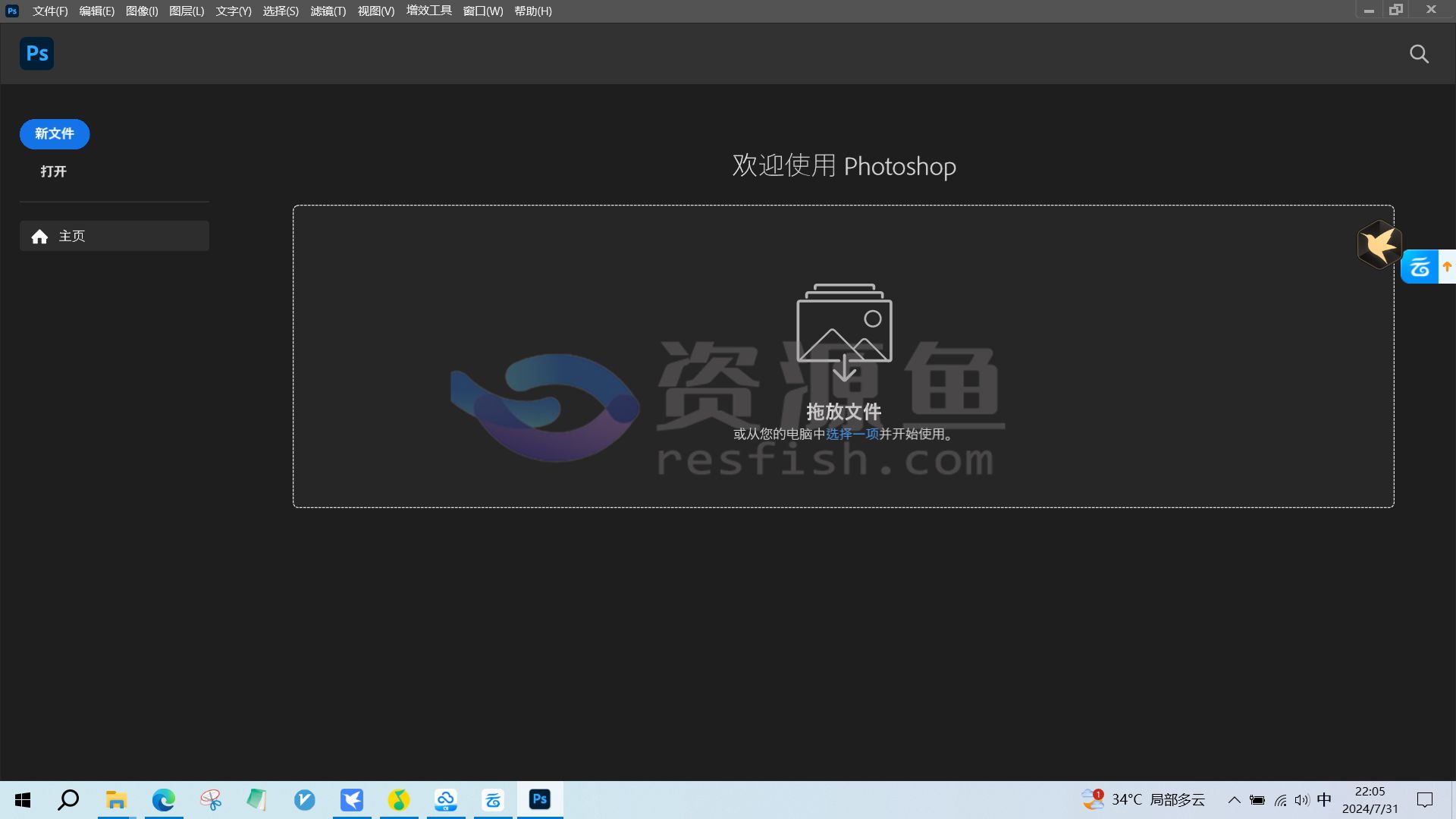Toggle the 中 input method indicator
The width and height of the screenshot is (1456, 819).
click(1324, 800)
